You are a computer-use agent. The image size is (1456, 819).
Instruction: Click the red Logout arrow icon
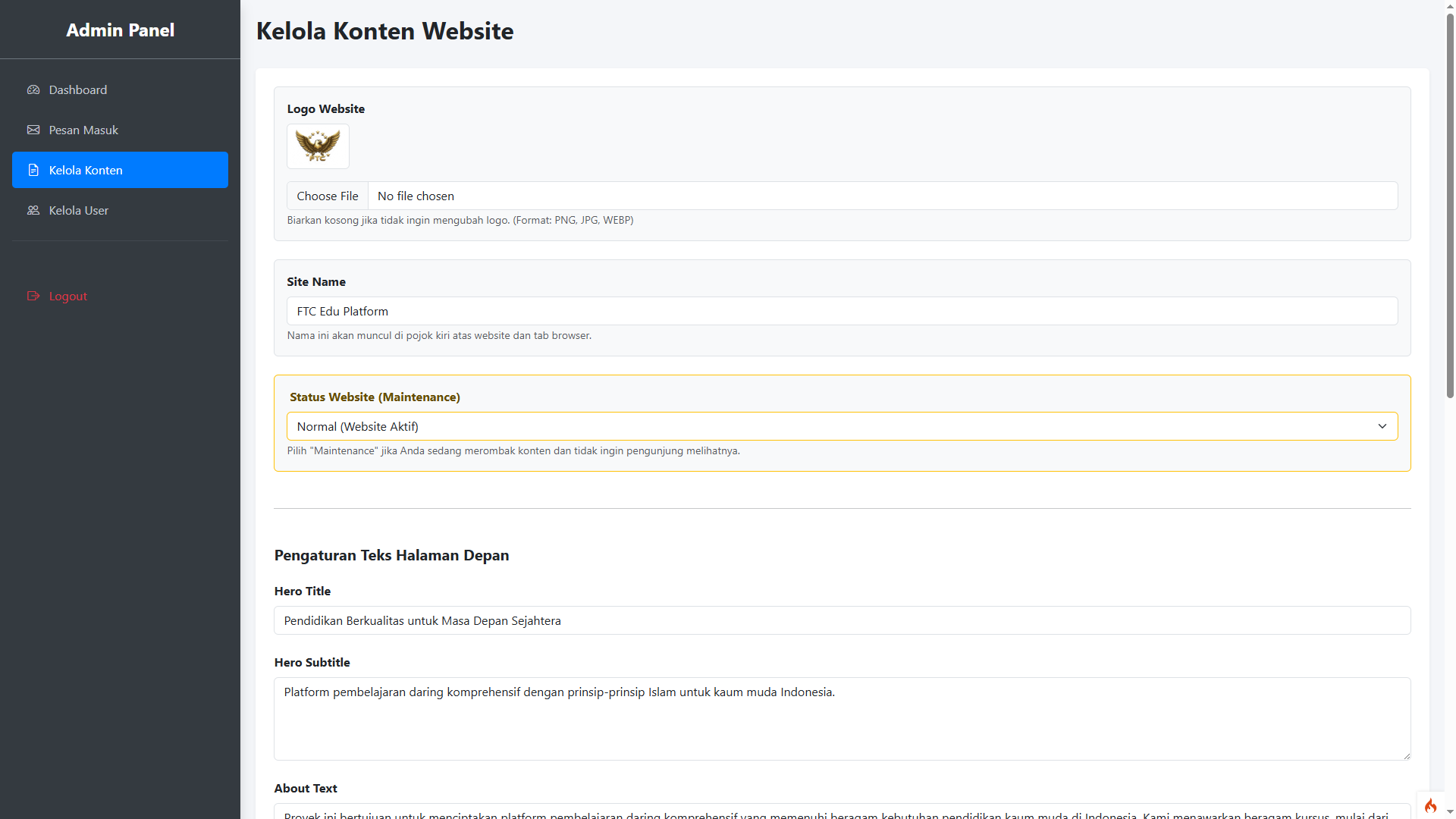(33, 296)
